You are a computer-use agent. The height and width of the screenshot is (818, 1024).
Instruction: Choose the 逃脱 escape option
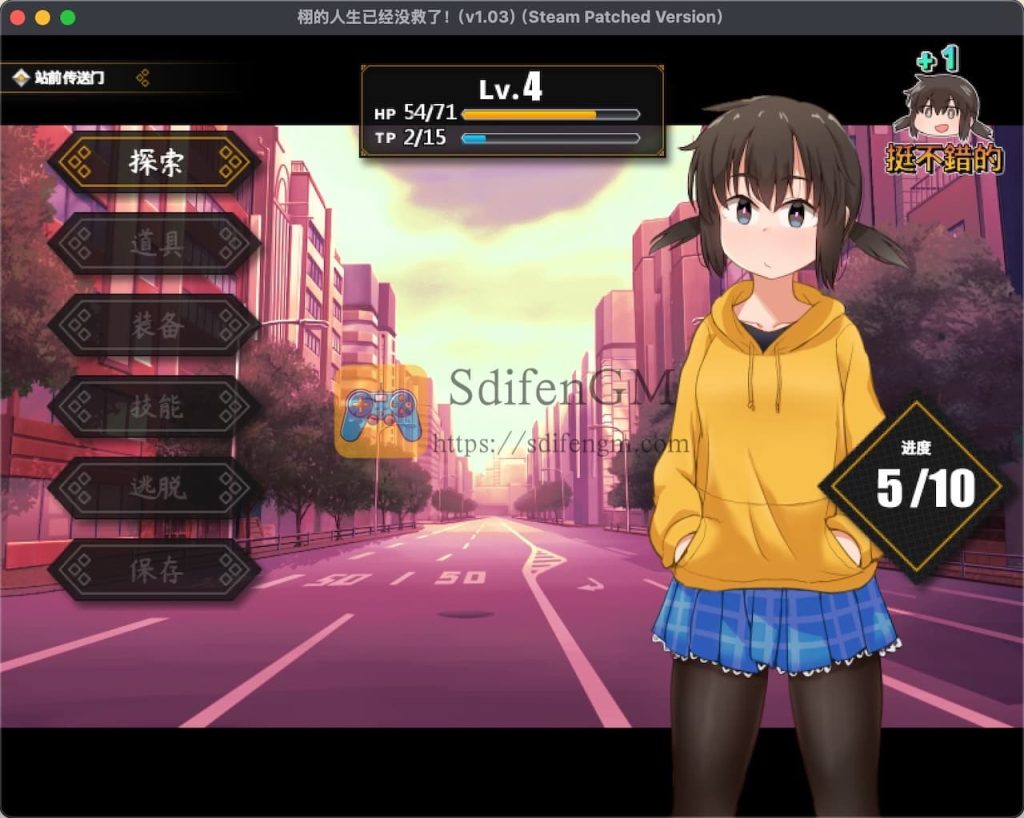(154, 488)
